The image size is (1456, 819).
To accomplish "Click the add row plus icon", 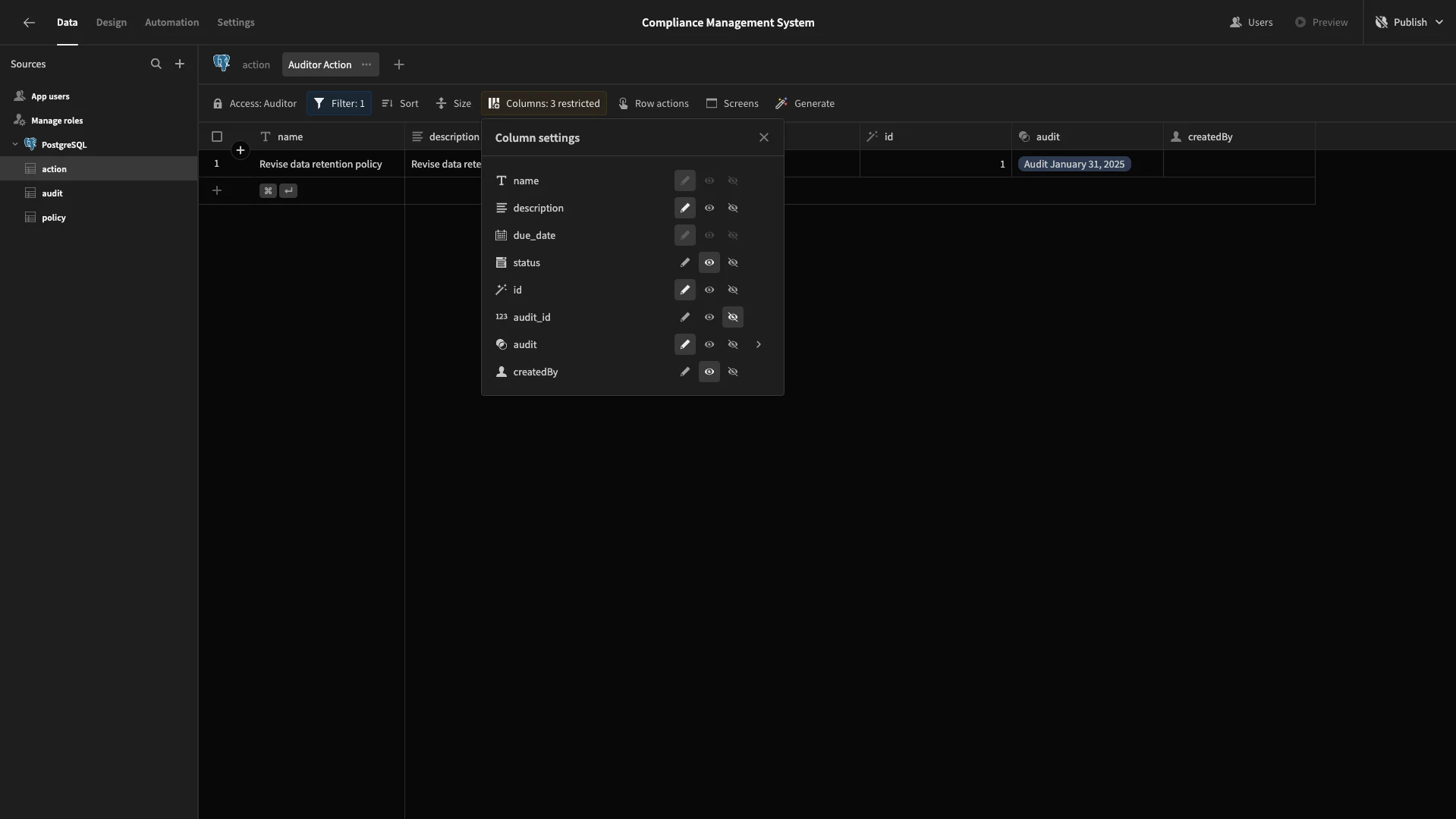I will tap(217, 191).
